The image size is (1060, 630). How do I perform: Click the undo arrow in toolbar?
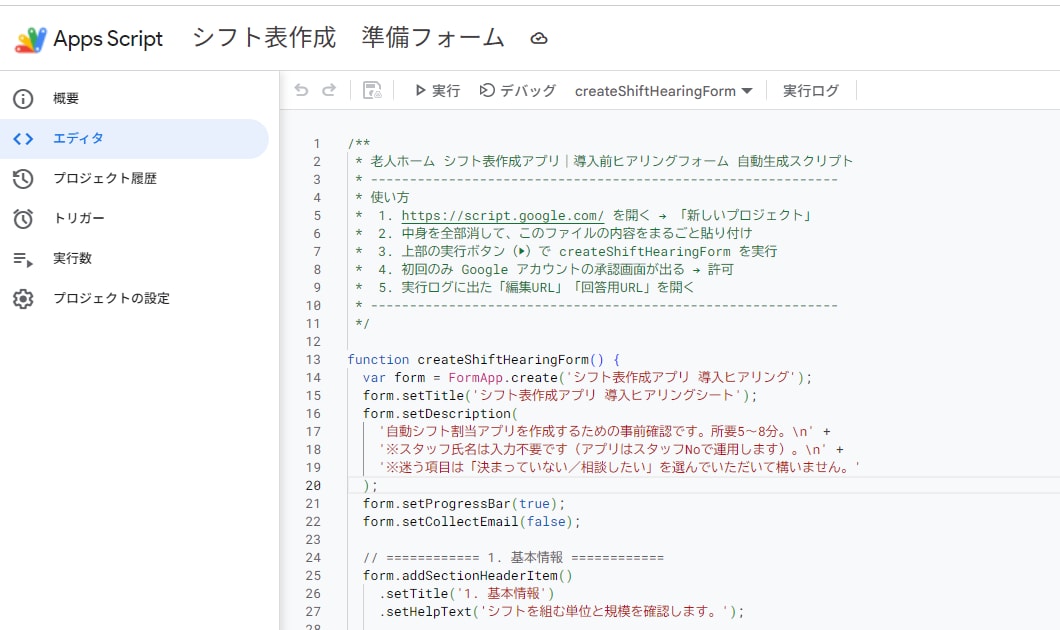[x=302, y=90]
